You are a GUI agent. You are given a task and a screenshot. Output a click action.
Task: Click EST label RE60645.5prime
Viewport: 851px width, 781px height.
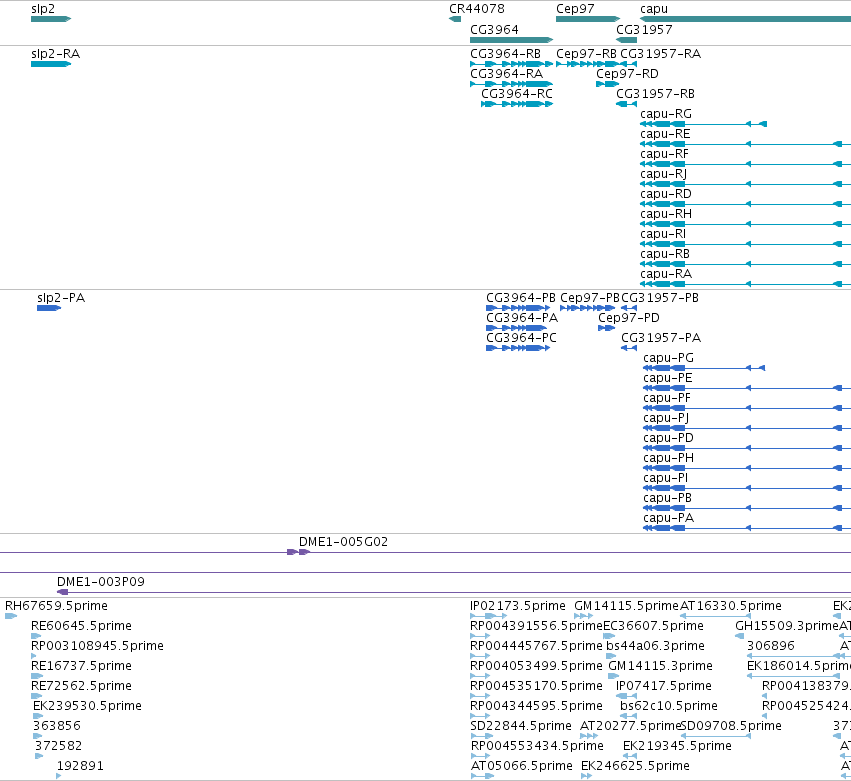(x=81, y=626)
